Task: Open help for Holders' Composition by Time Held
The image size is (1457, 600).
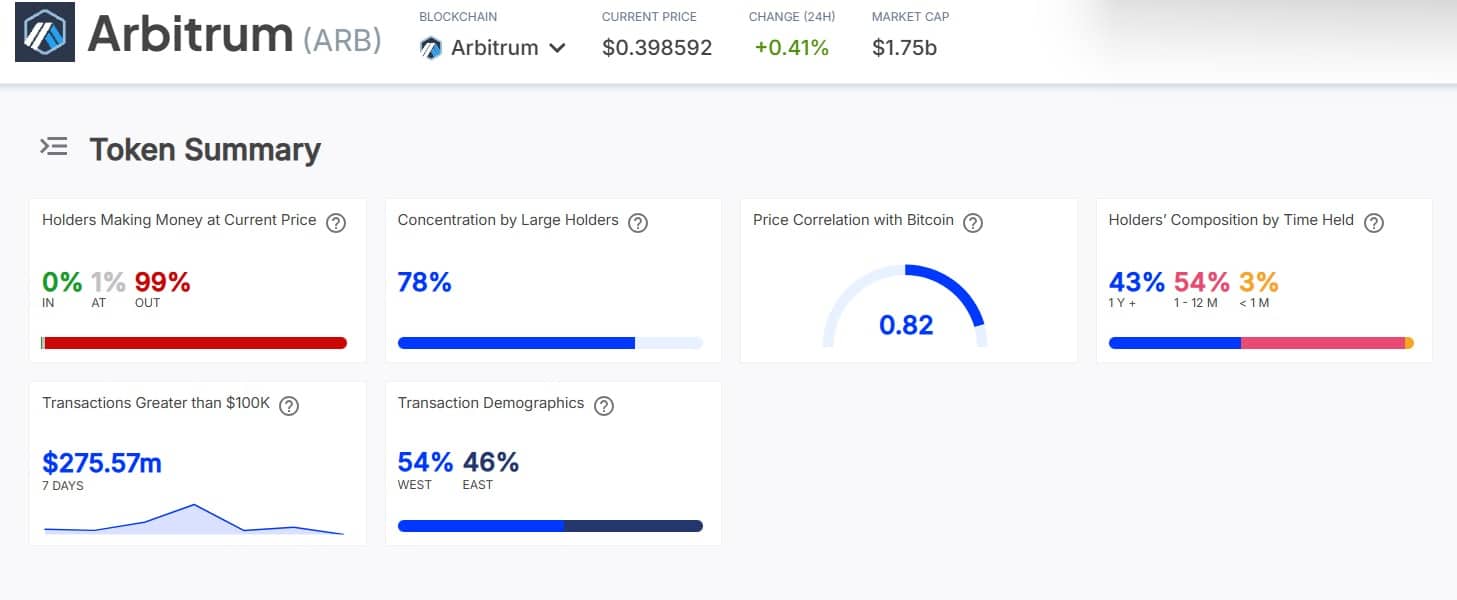Action: tap(1374, 223)
